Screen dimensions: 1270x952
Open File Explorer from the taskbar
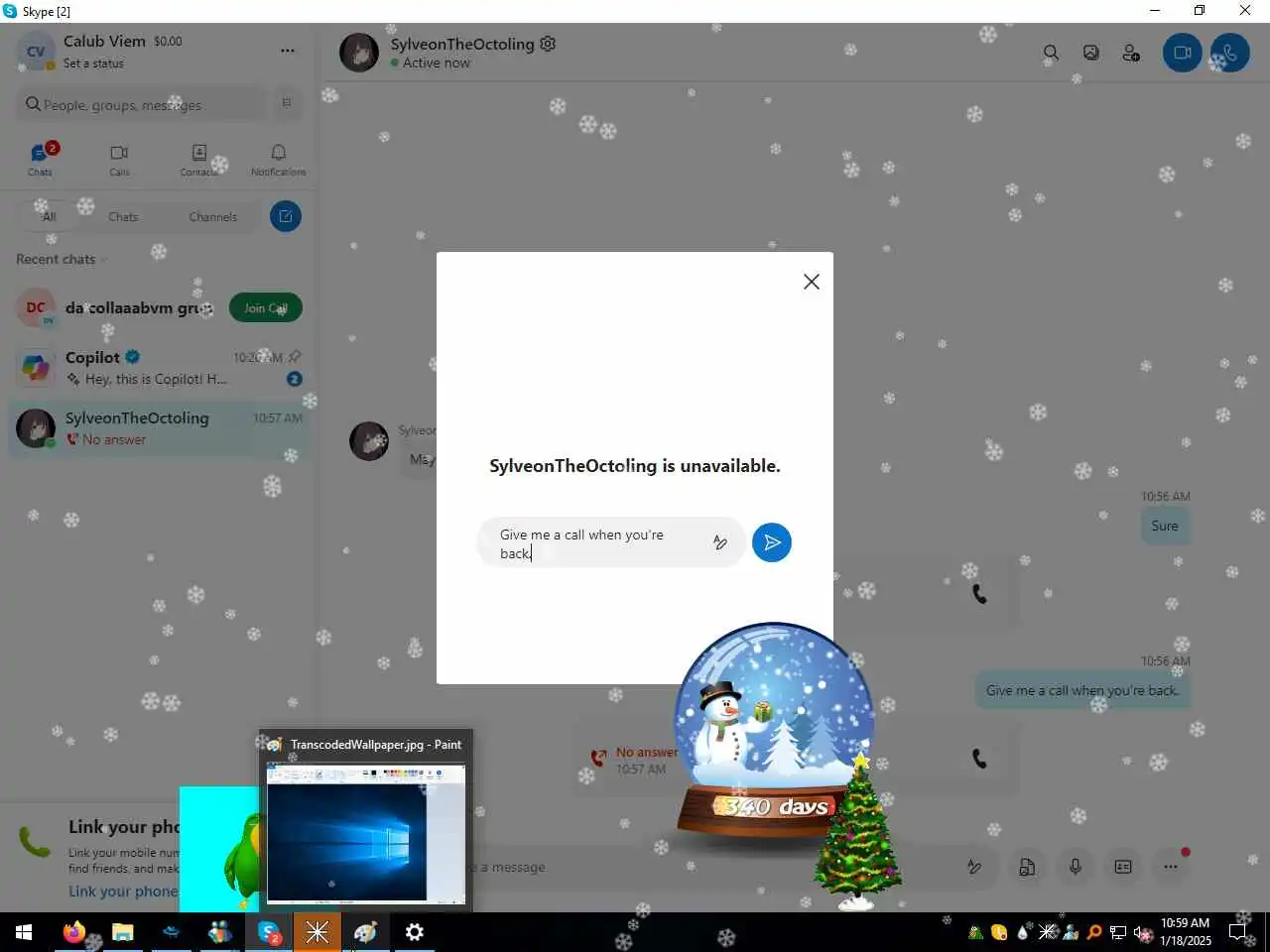(x=122, y=932)
